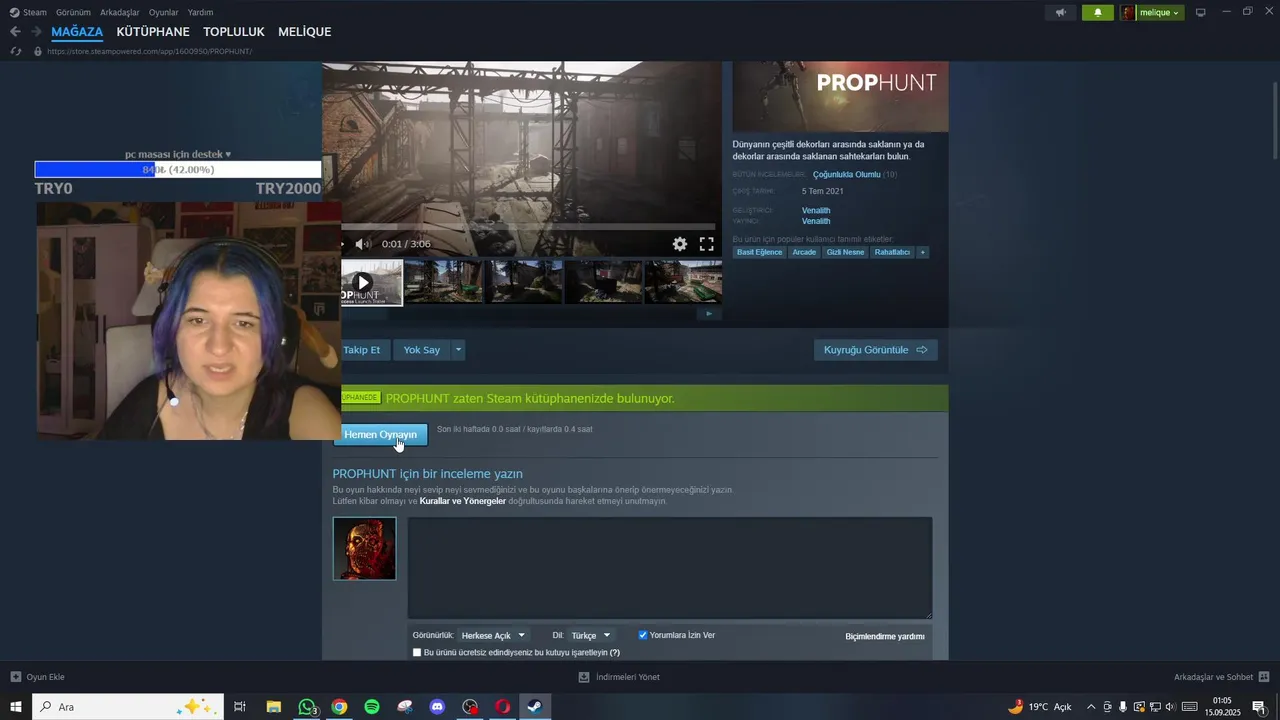
Task: Open the Windows Start menu
Action: point(16,707)
